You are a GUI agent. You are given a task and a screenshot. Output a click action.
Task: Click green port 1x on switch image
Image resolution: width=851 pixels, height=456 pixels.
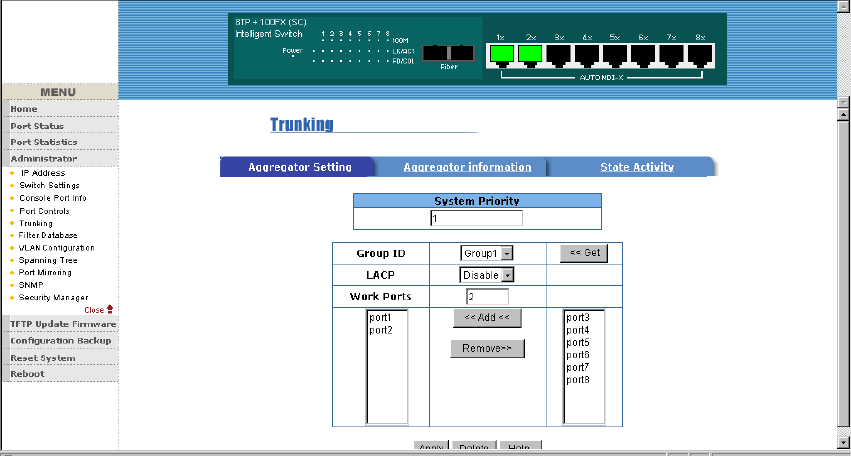(x=502, y=54)
